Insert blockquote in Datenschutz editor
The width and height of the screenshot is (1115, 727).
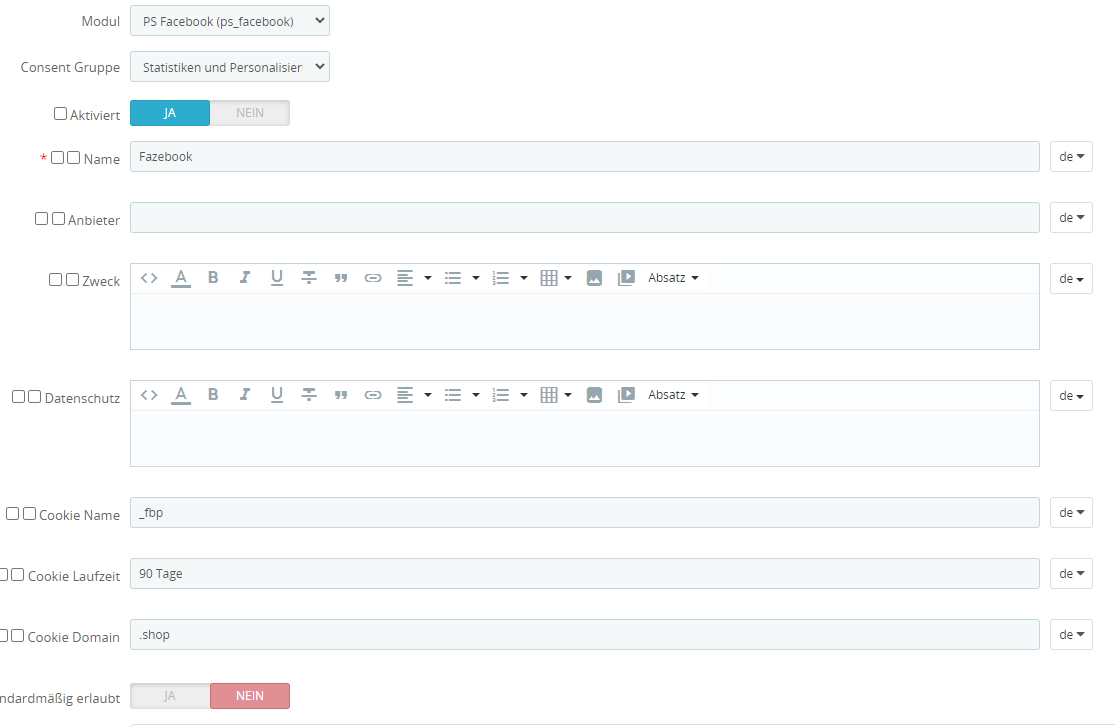pos(341,395)
